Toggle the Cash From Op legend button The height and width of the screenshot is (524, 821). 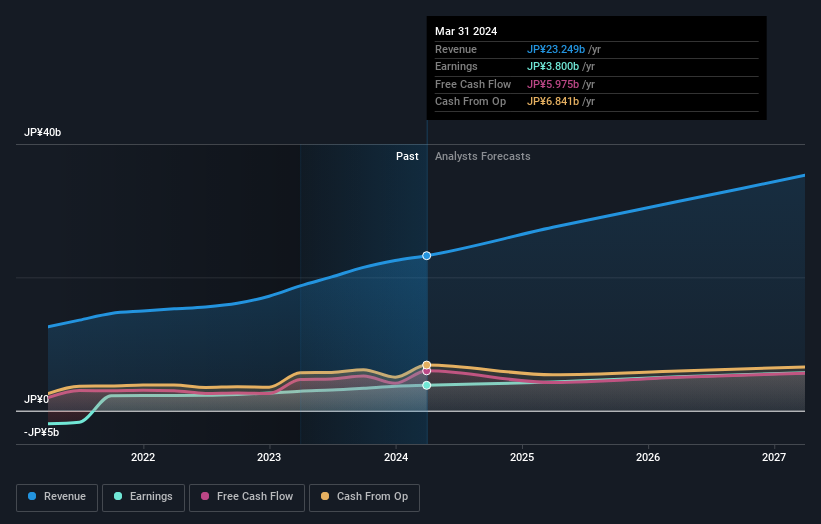tap(364, 497)
